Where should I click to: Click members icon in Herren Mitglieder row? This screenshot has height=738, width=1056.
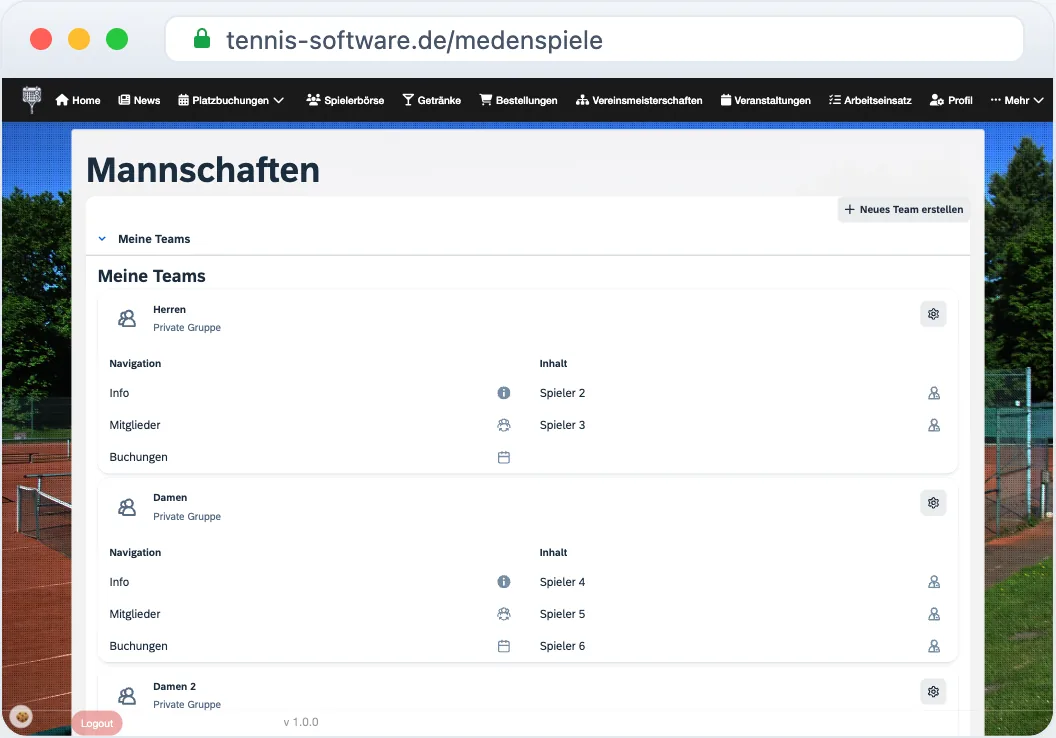pos(504,425)
